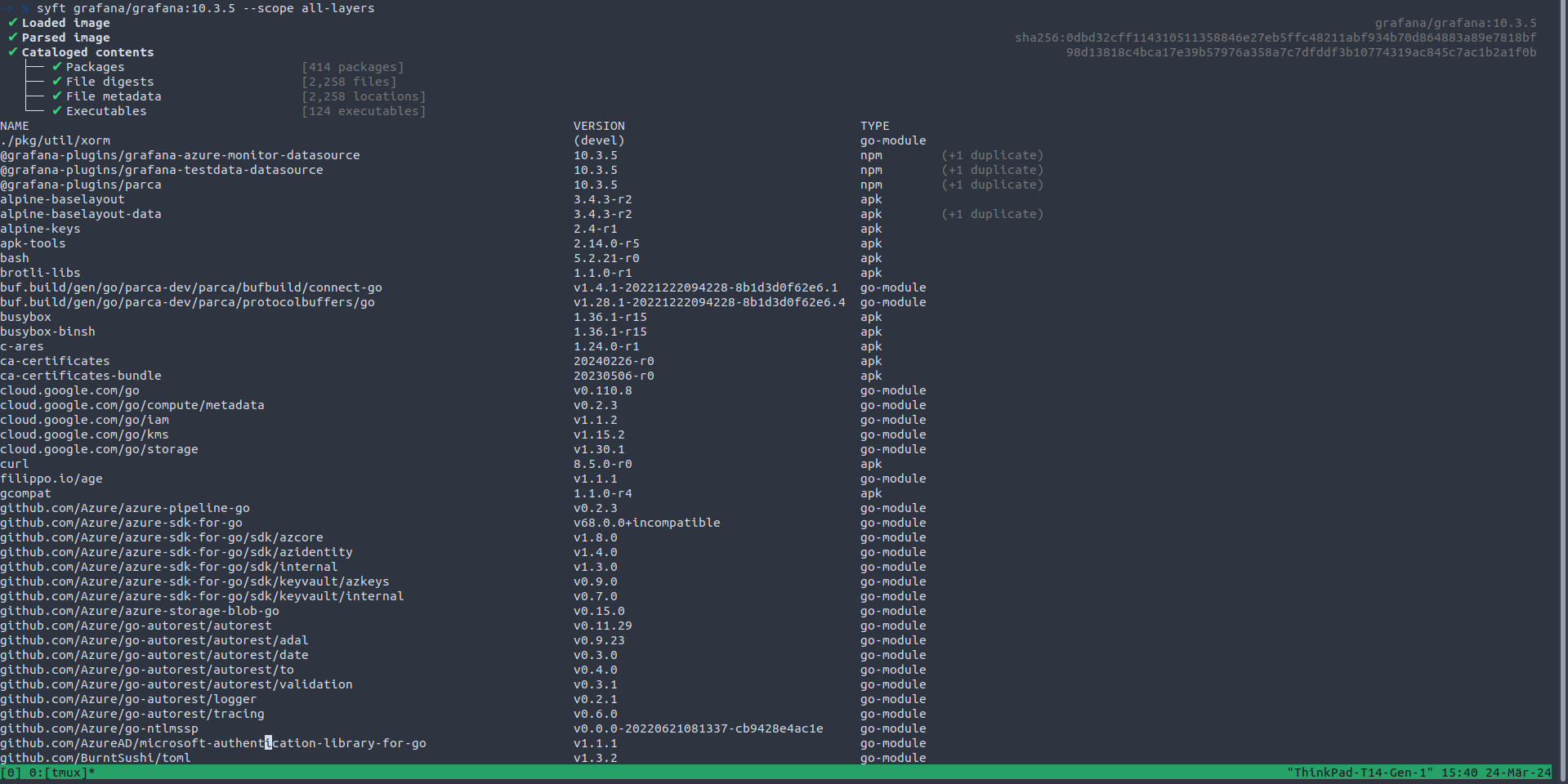Select @grafana-plugins/grafana-azure-monitor-datasource entry

pyautogui.click(x=180, y=155)
